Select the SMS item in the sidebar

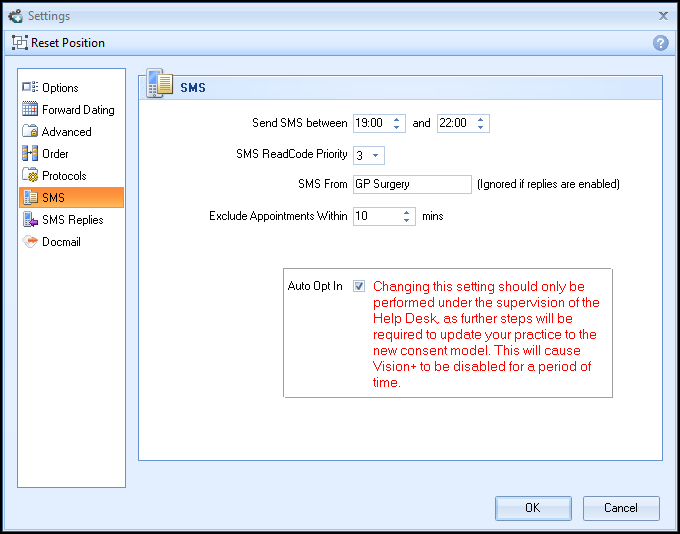tap(70, 198)
